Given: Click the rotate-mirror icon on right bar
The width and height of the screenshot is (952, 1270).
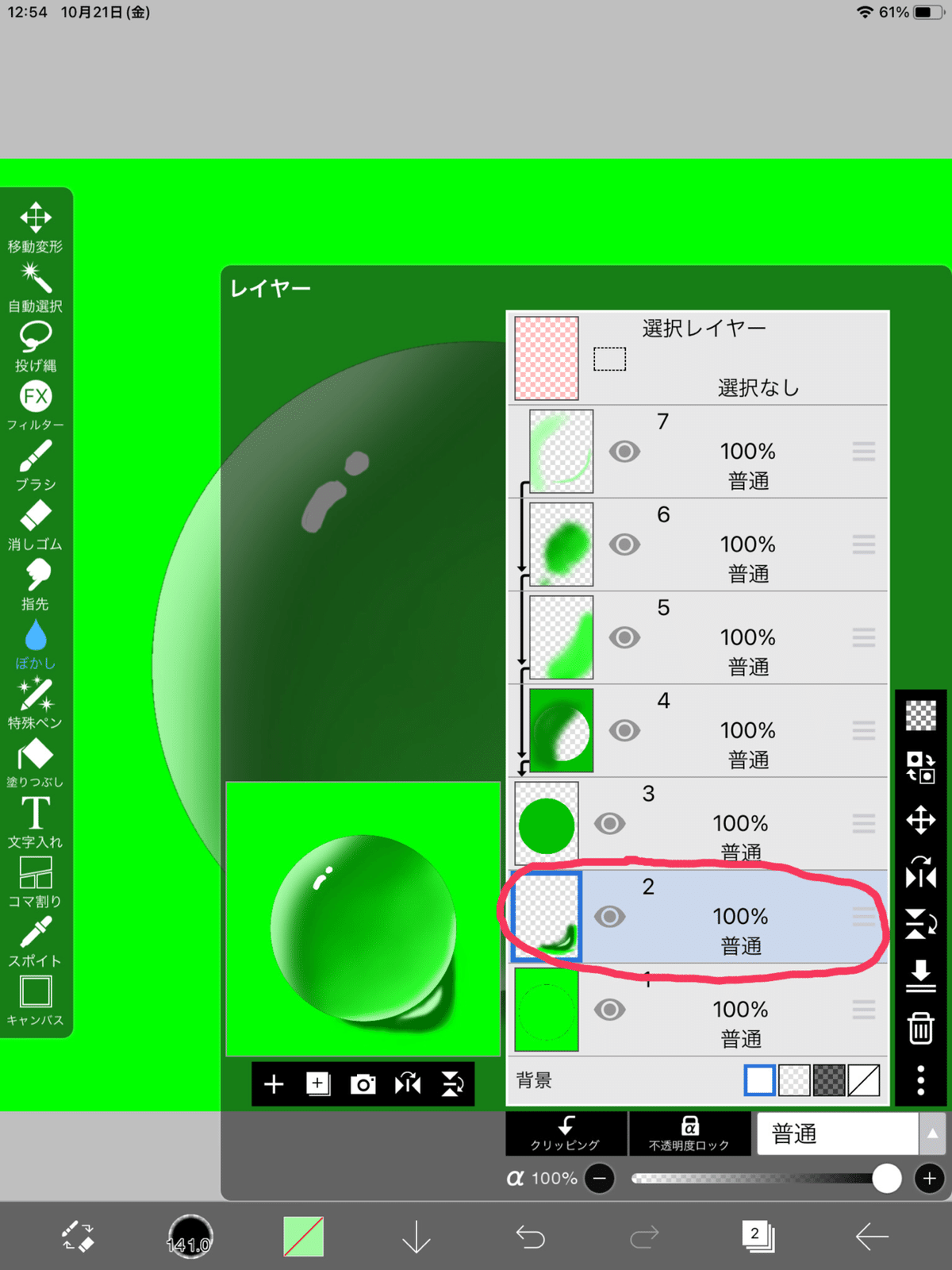Looking at the screenshot, I should (x=921, y=872).
